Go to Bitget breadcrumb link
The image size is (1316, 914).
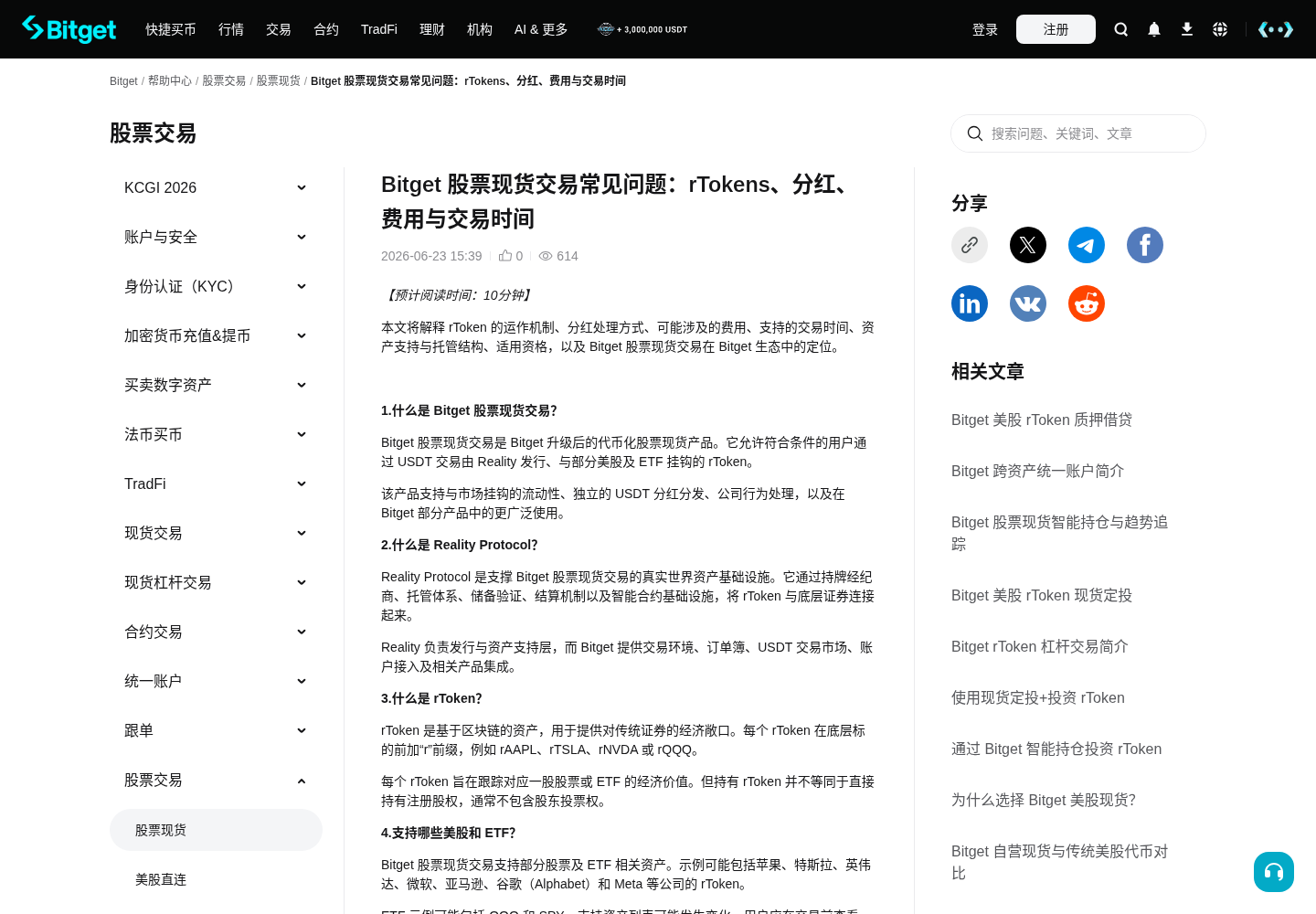[123, 81]
